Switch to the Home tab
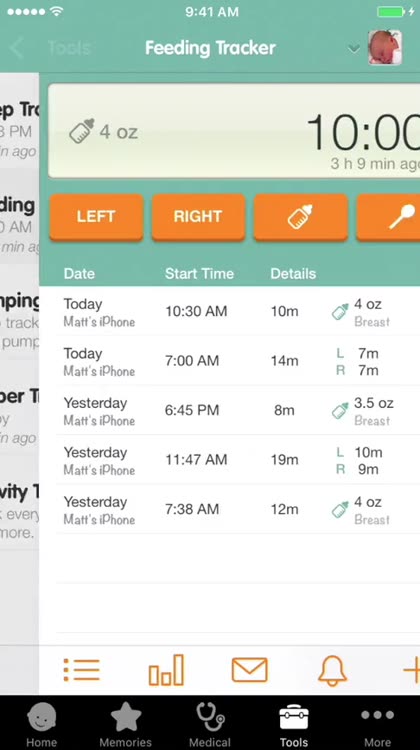This screenshot has width=420, height=750. tap(42, 724)
